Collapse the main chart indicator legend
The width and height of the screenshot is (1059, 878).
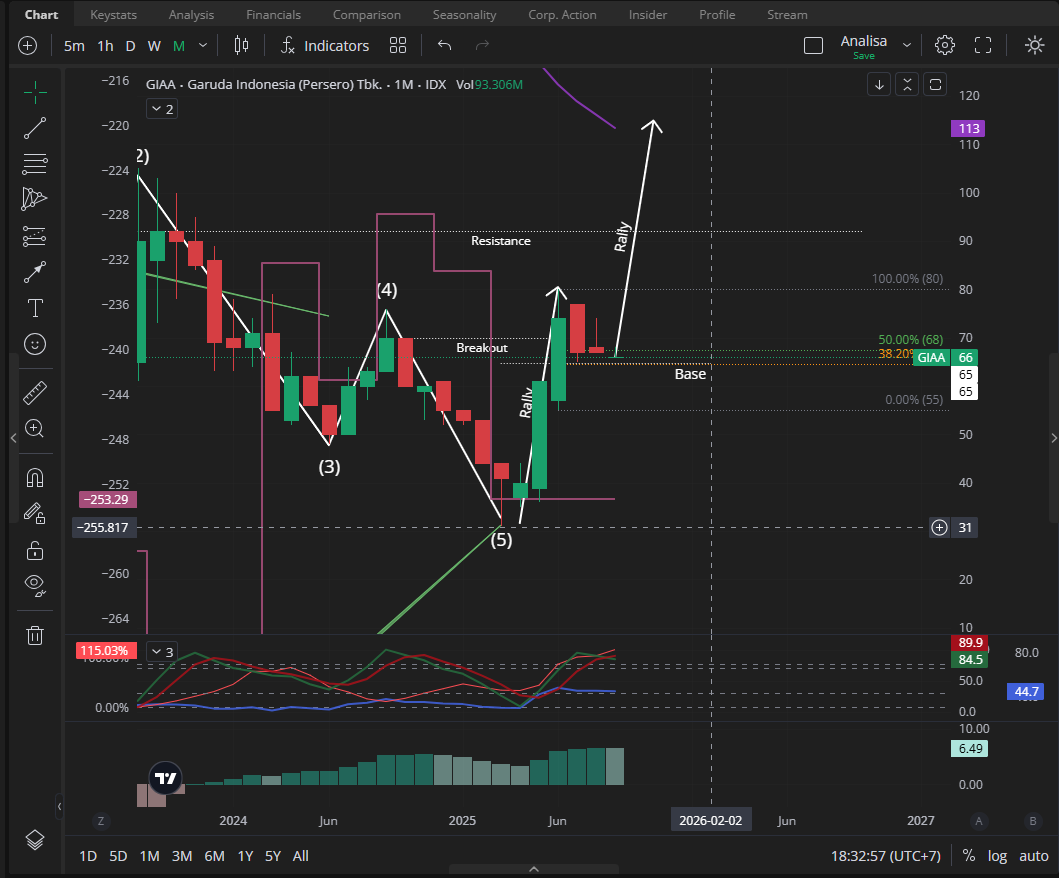click(162, 109)
